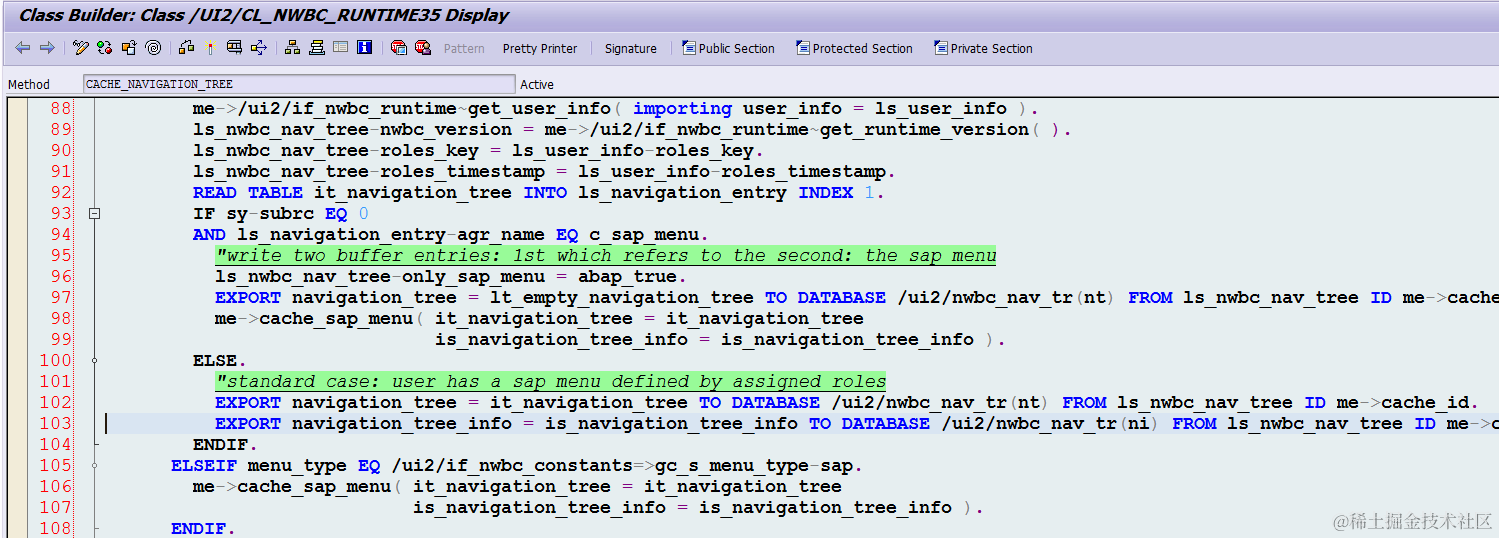Click the 'READ TABLE it_navigation_tree' statement
The image size is (1499, 538).
353,192
